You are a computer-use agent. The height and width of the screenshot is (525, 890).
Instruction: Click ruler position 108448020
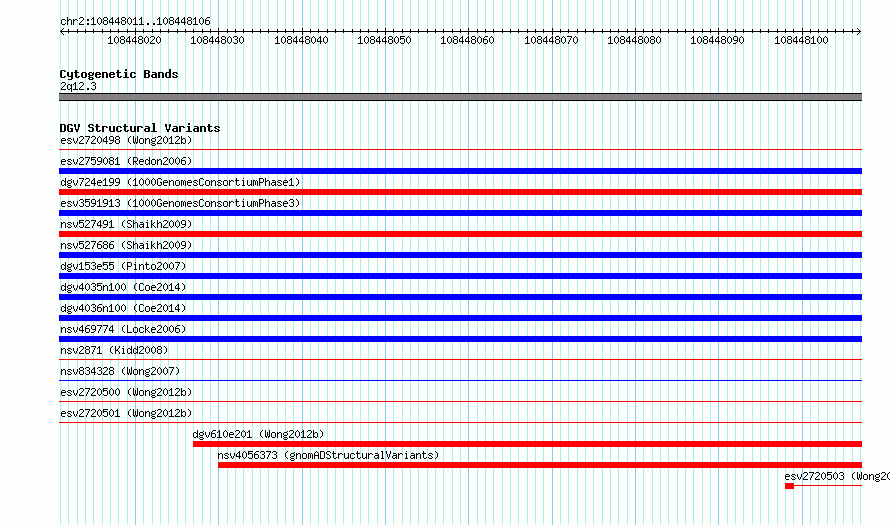coord(135,40)
